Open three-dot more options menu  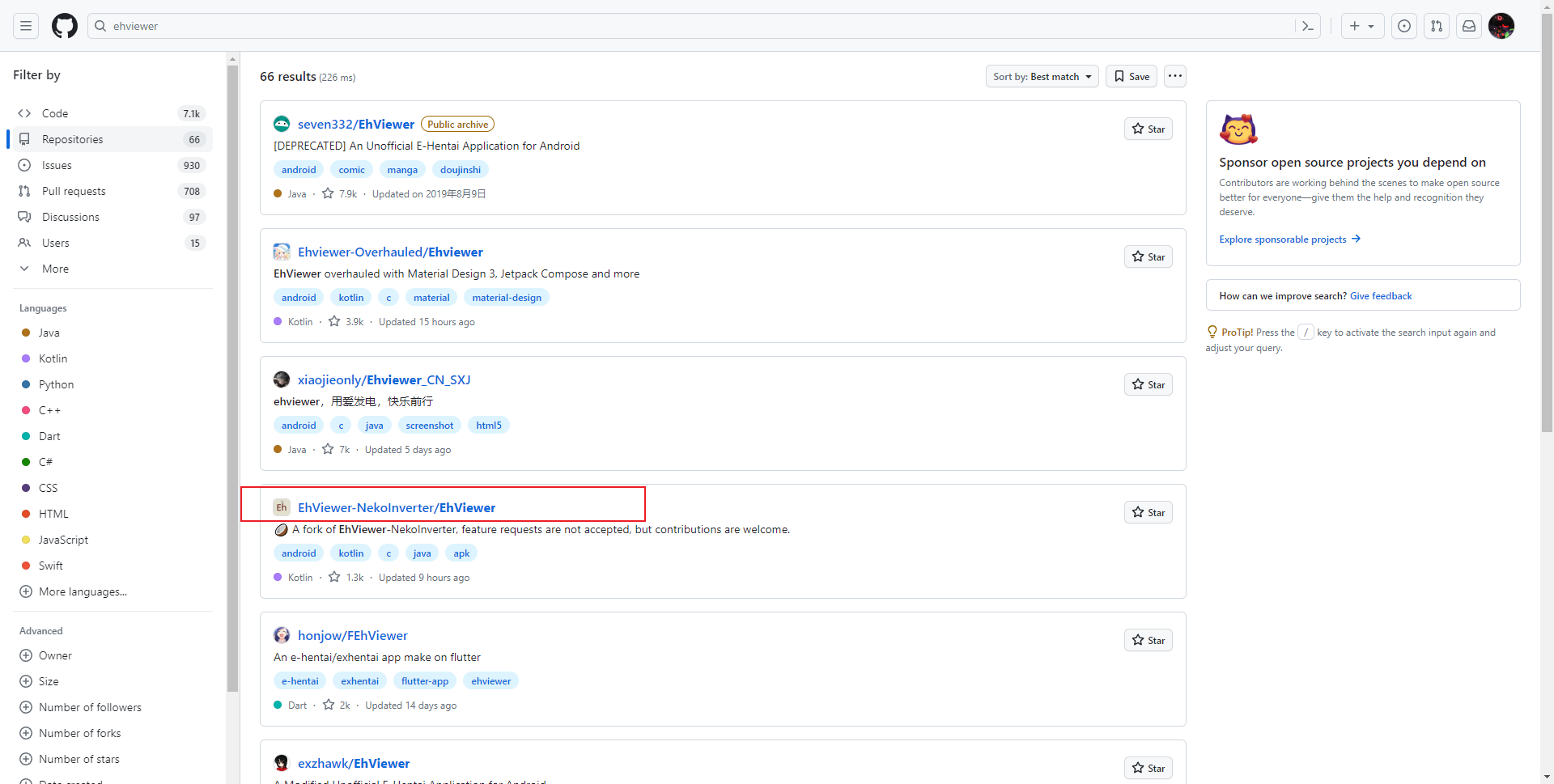[1175, 76]
